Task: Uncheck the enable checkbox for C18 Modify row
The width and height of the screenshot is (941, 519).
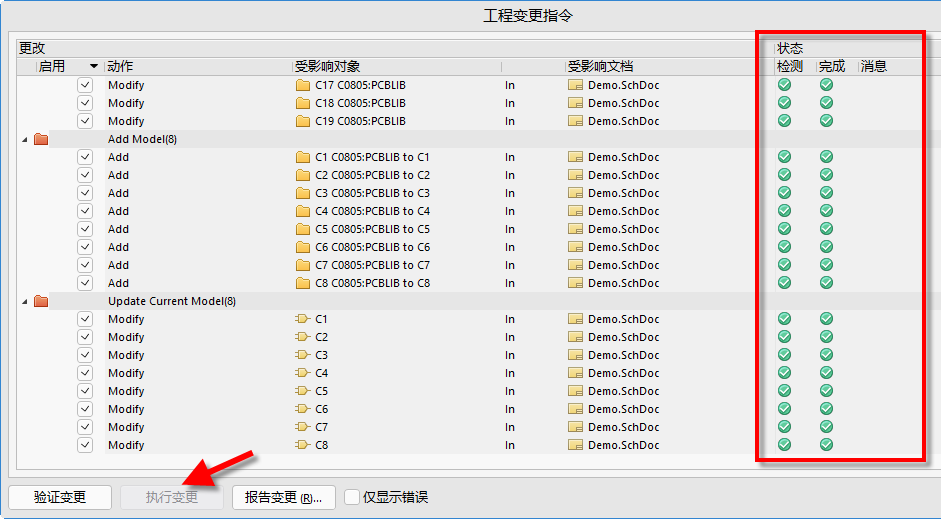Action: (85, 103)
